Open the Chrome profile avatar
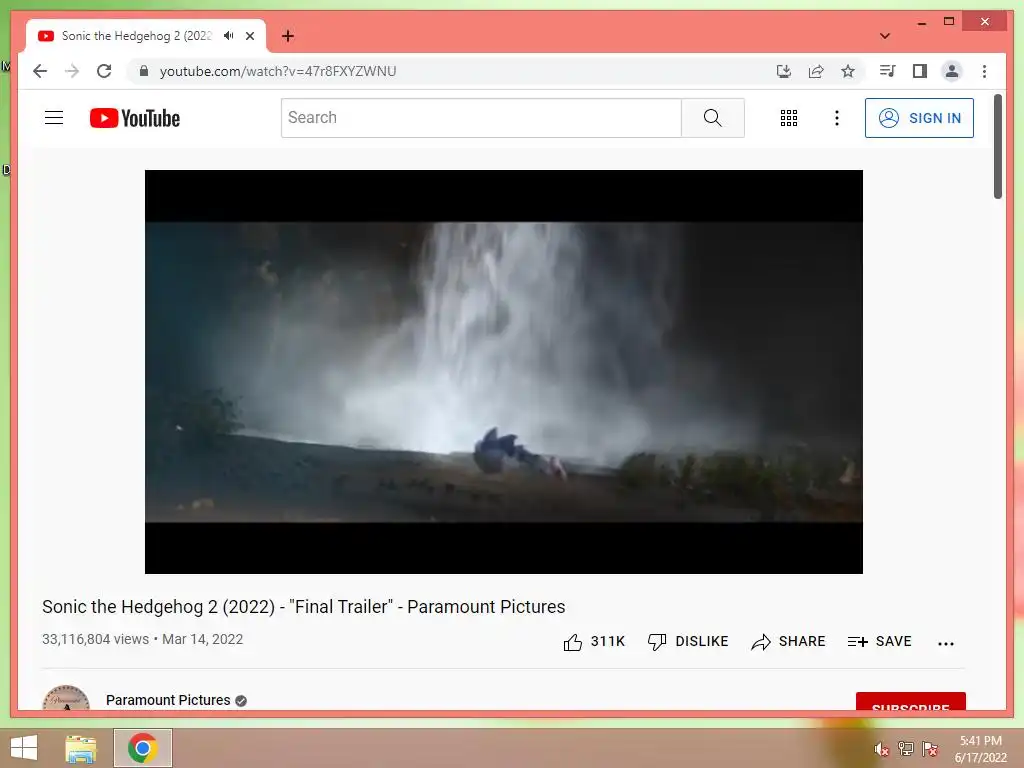 pyautogui.click(x=952, y=71)
